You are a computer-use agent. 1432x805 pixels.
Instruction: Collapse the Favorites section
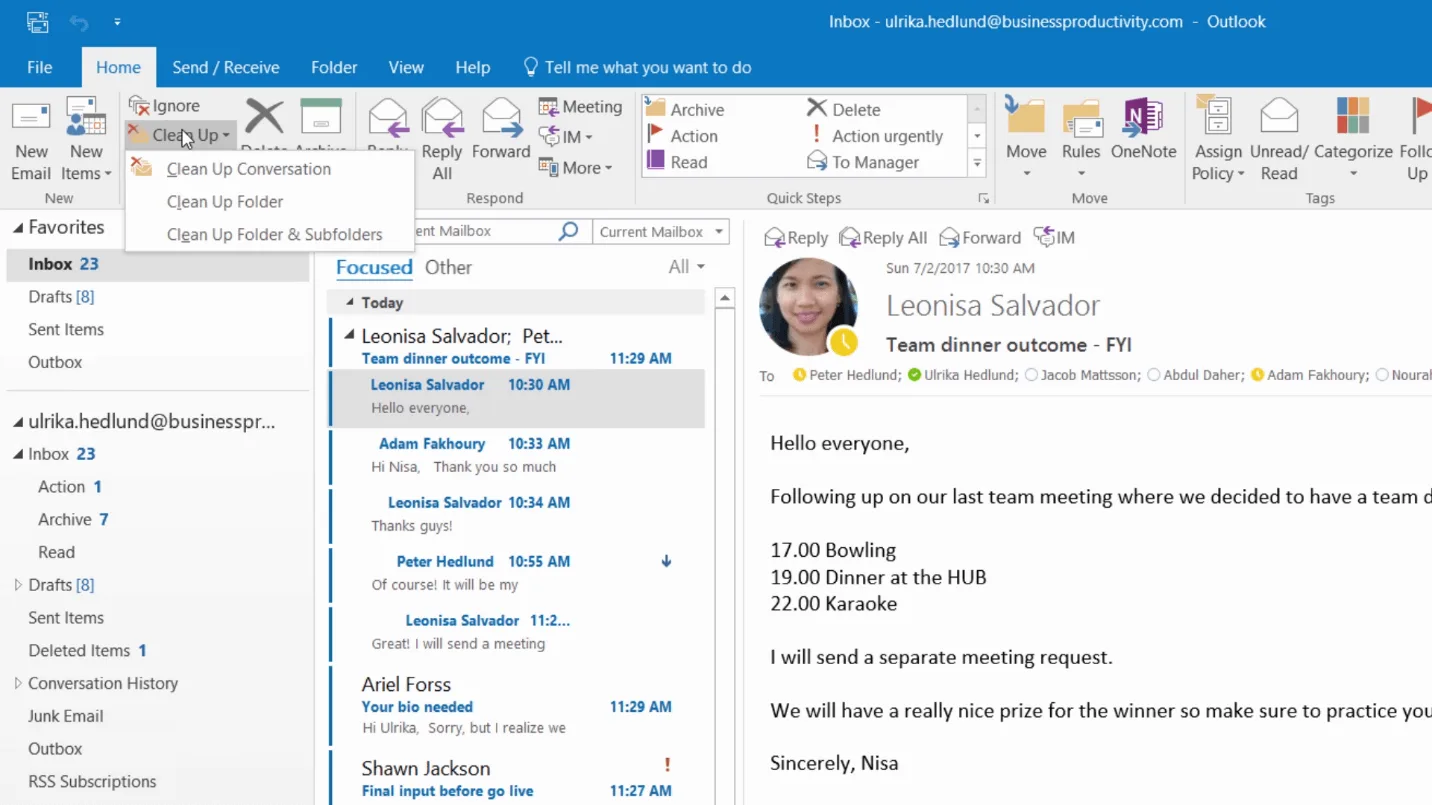click(18, 228)
